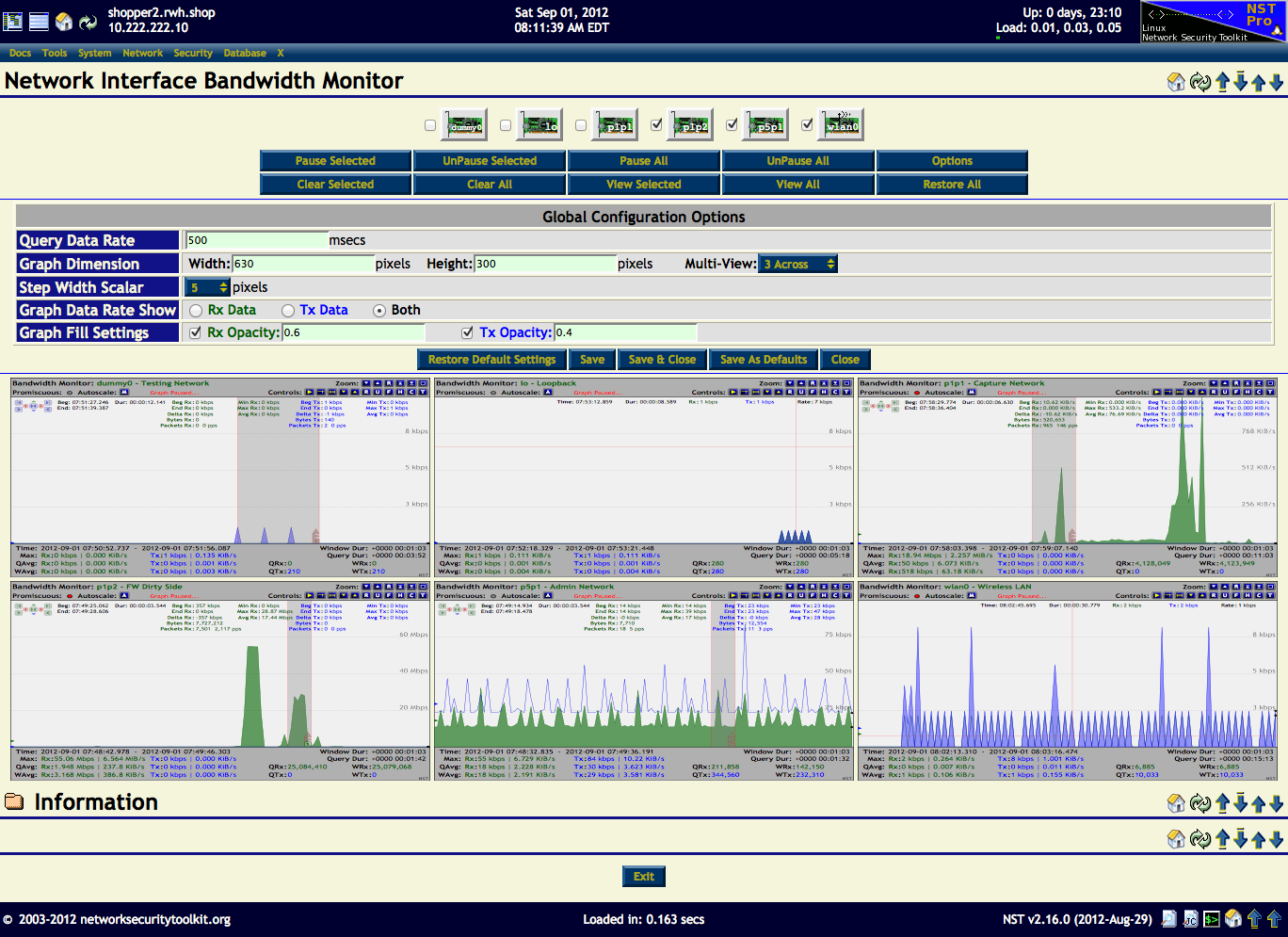The image size is (1288, 937).
Task: Open the System menu
Action: tap(94, 54)
